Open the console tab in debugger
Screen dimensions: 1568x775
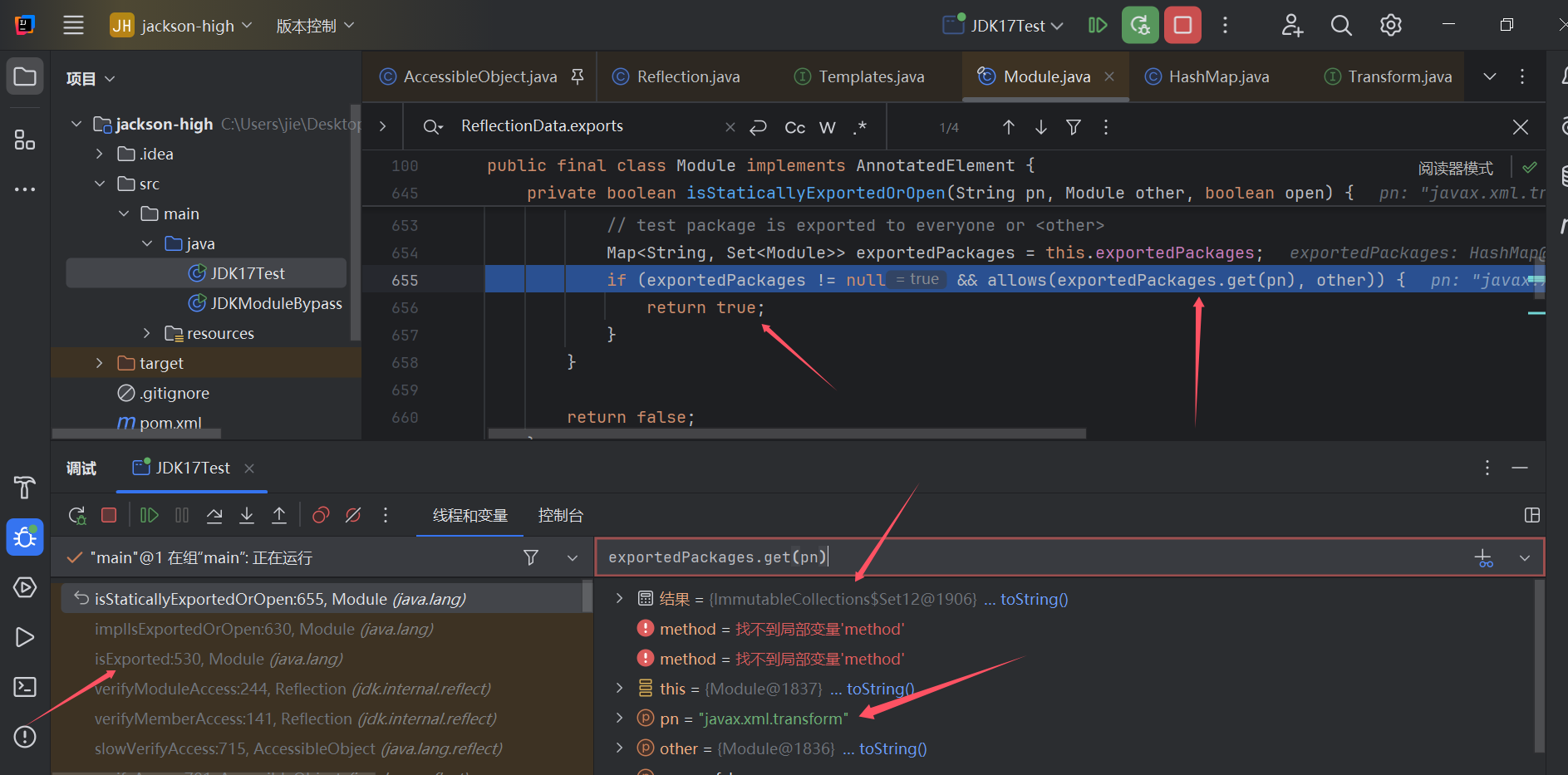(561, 515)
